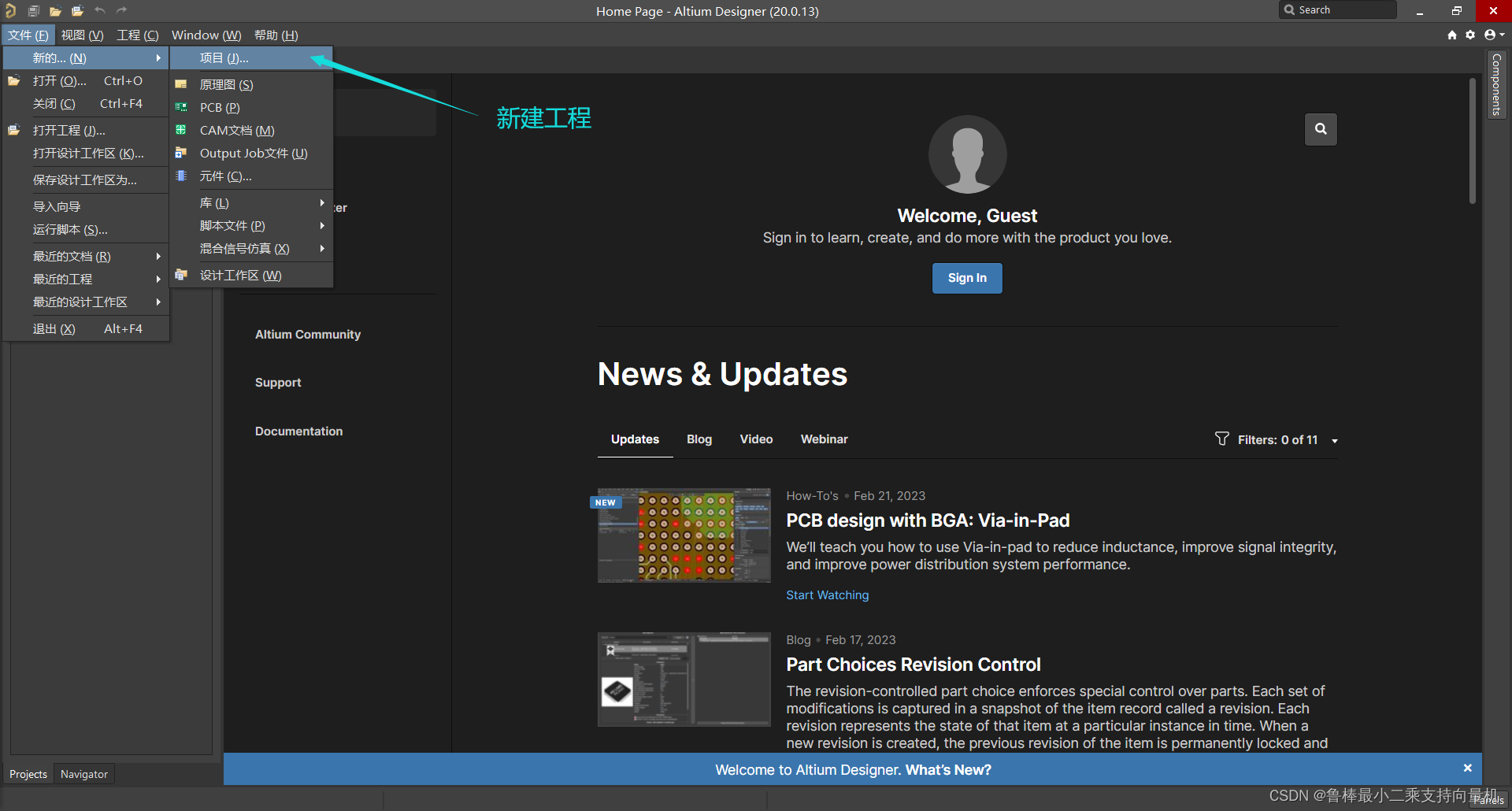Click the Part Choices article thumbnail
The image size is (1512, 811).
coord(684,679)
